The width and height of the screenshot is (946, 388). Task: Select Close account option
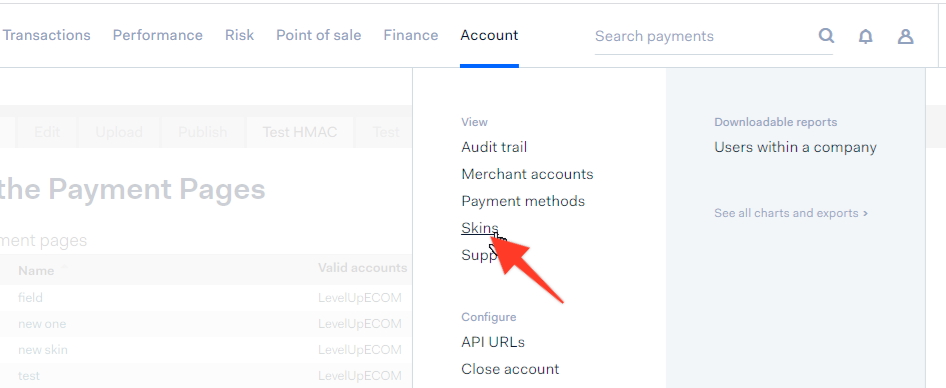[x=510, y=369]
